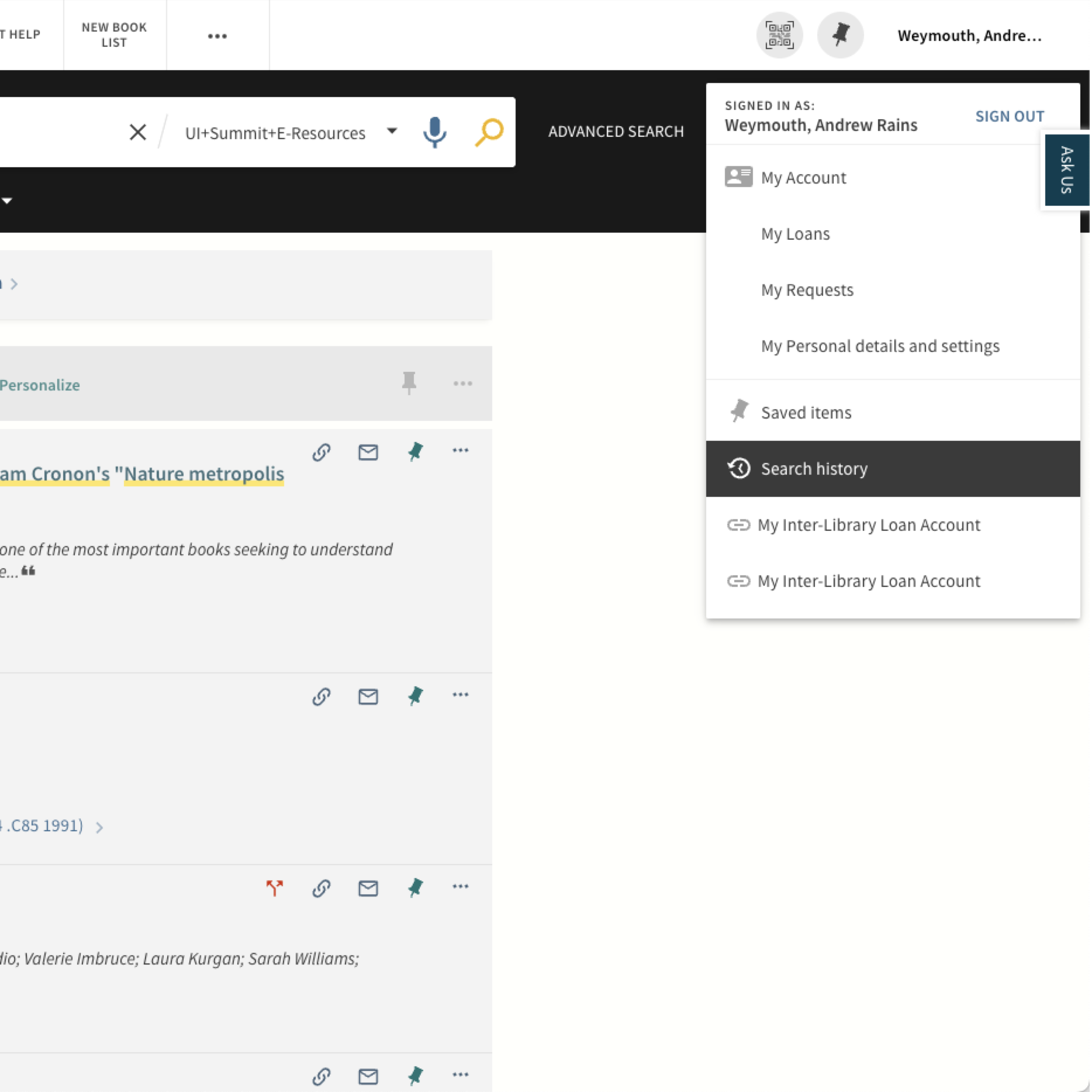The width and height of the screenshot is (1092, 1092).
Task: Go to New Book List
Action: [114, 35]
